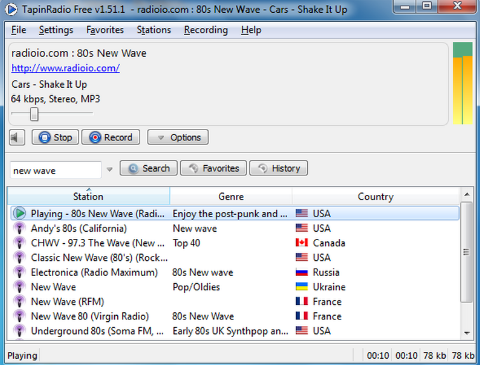This screenshot has height=365, width=480.
Task: Click the USA flag in the playing row
Action: (x=302, y=213)
